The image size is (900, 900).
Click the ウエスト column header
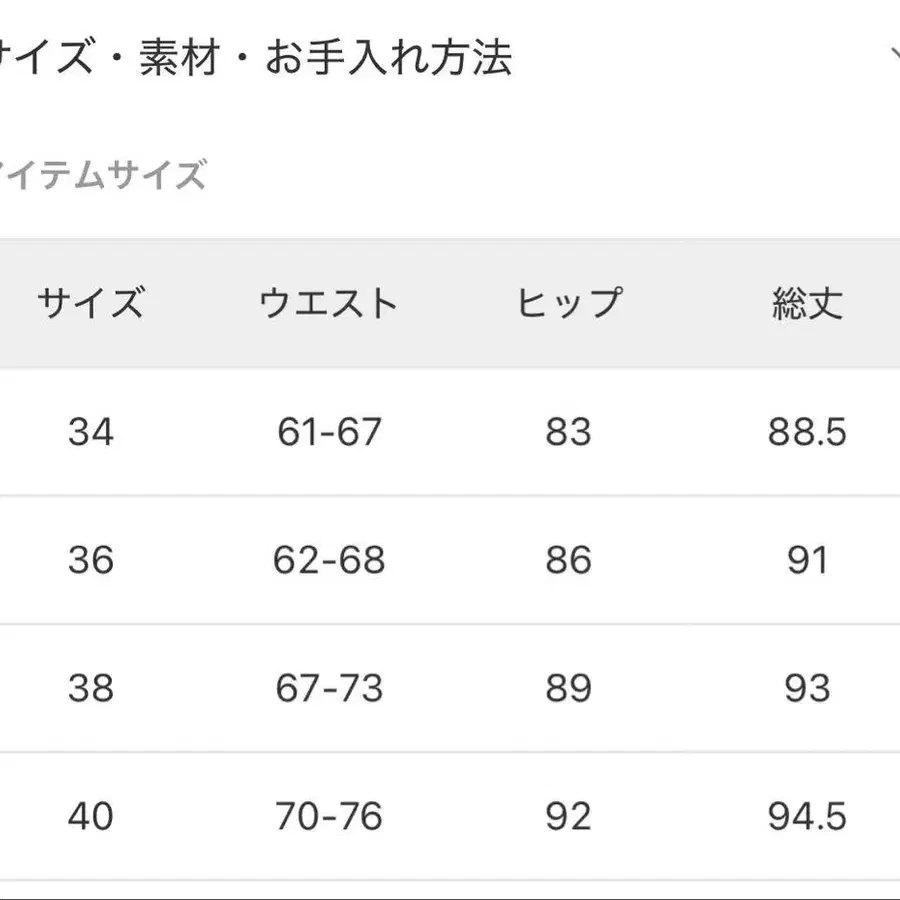click(x=329, y=303)
